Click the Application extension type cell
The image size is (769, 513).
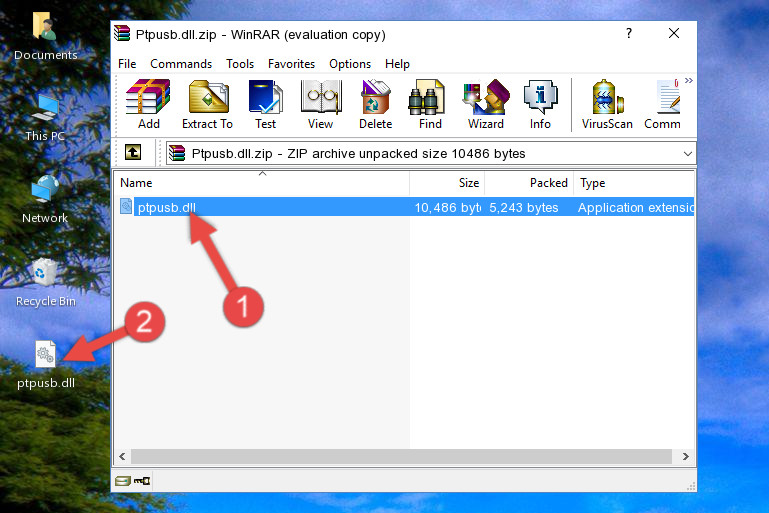(636, 207)
